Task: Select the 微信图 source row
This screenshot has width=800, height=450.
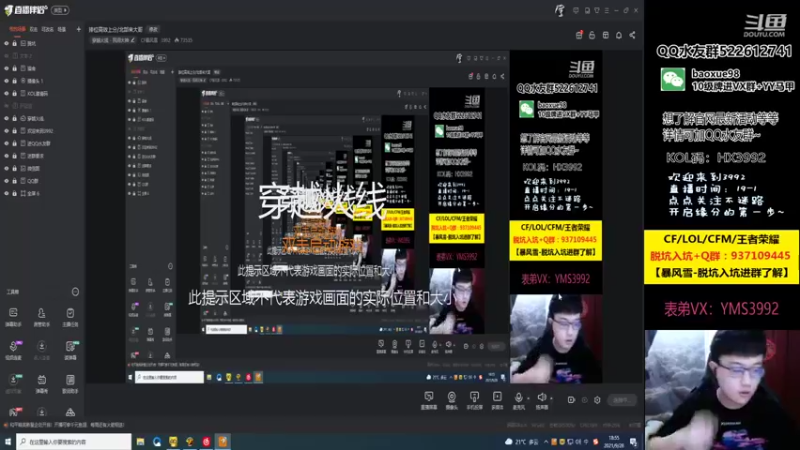Action: point(42,168)
